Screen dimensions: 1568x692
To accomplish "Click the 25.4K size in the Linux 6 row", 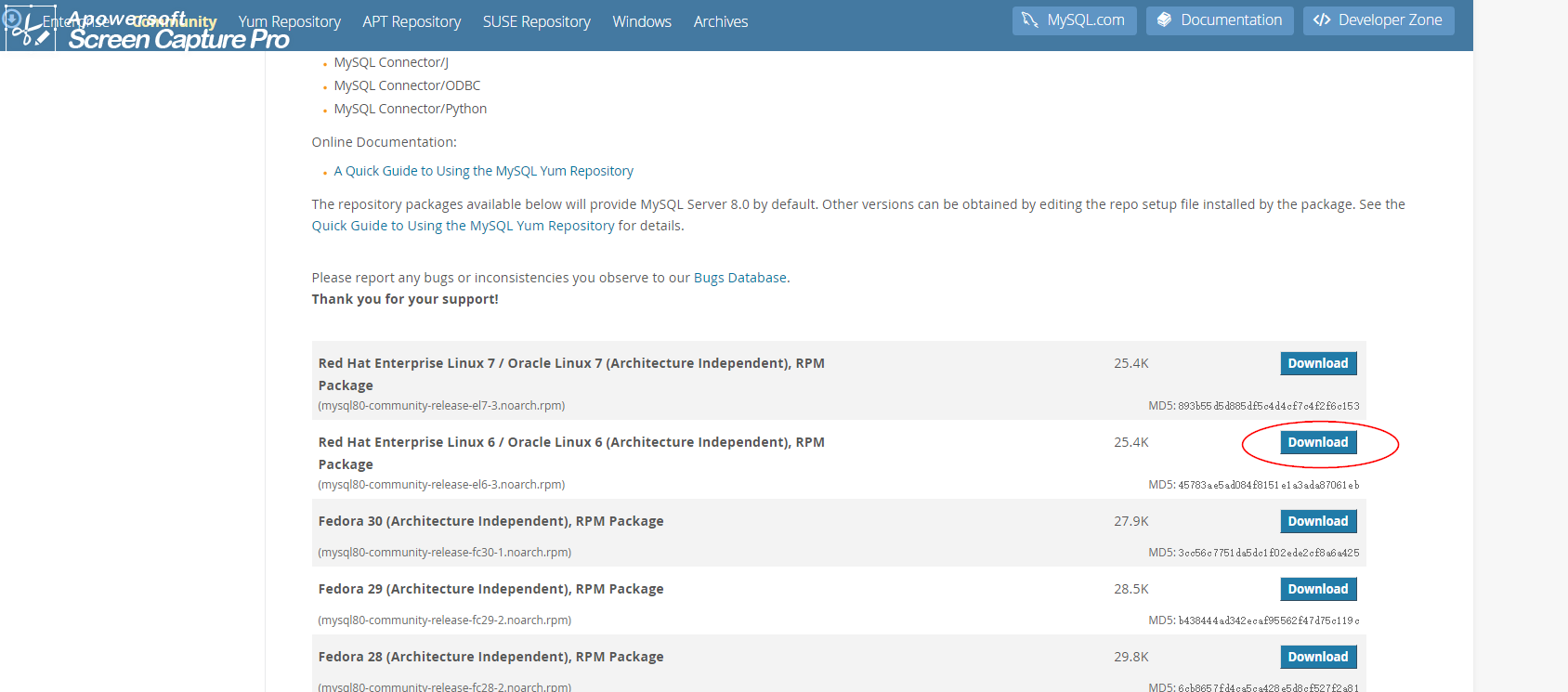I will (x=1131, y=442).
